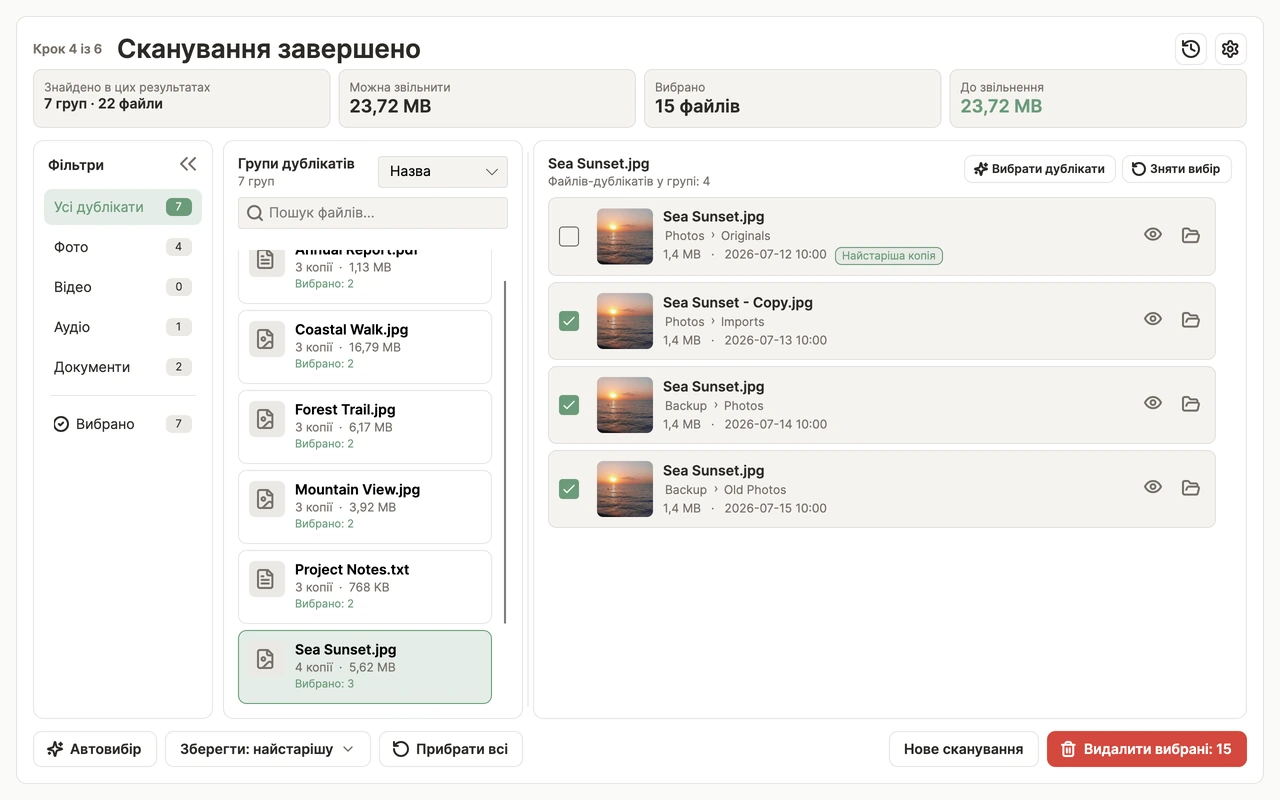Click the Sea Sunset.jpg group file icon
The image size is (1280, 800).
(x=266, y=660)
